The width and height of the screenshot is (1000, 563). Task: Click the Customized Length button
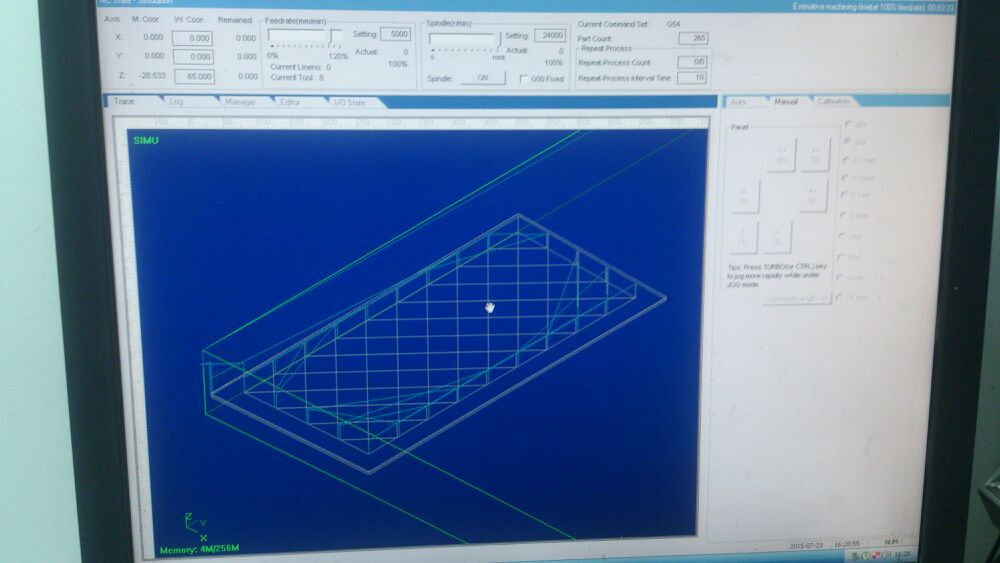(x=797, y=298)
